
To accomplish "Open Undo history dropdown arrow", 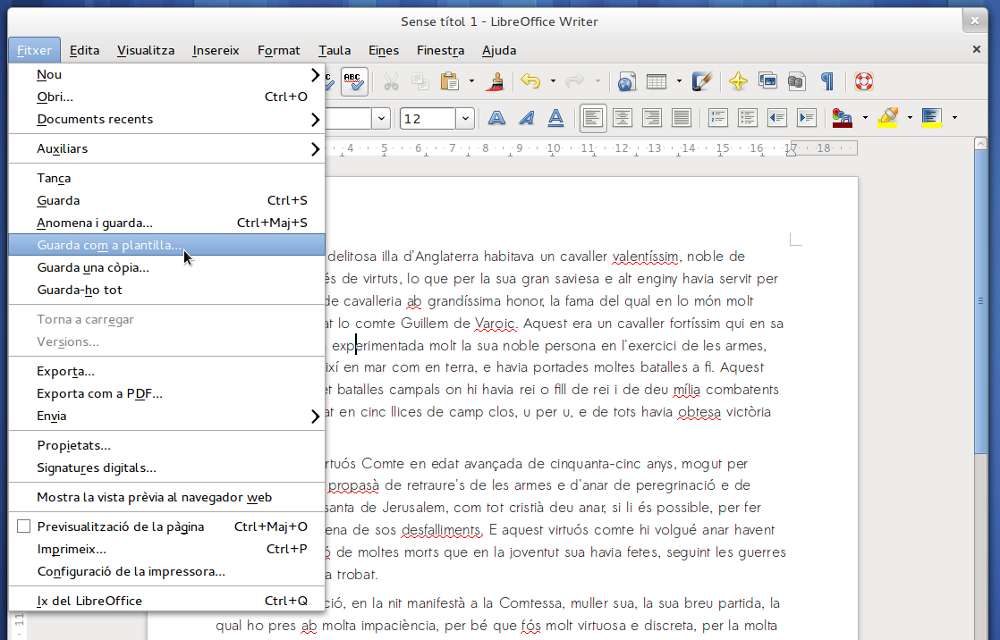I will pyautogui.click(x=552, y=82).
